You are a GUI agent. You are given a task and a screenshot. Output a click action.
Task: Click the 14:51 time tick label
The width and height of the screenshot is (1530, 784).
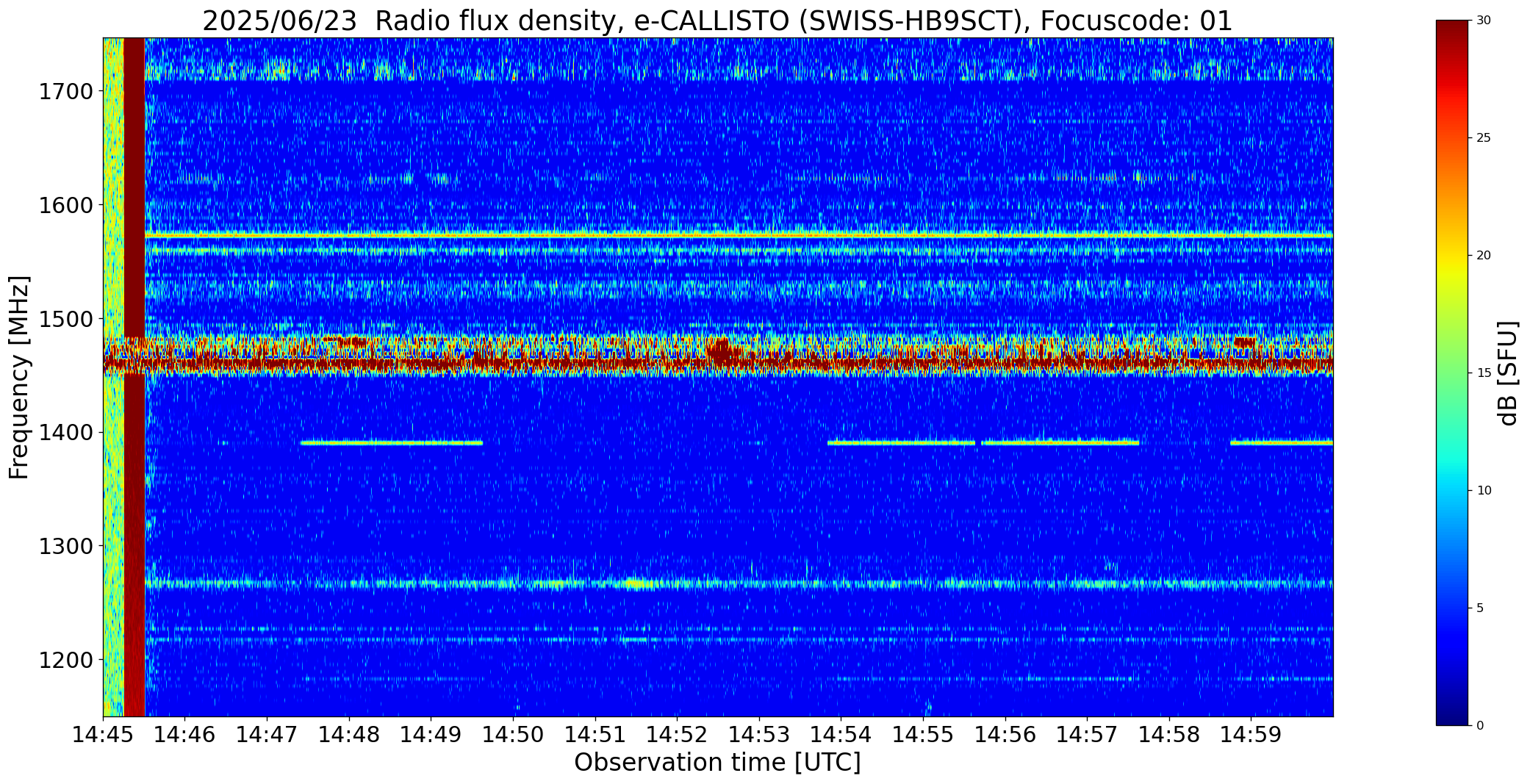(x=595, y=733)
